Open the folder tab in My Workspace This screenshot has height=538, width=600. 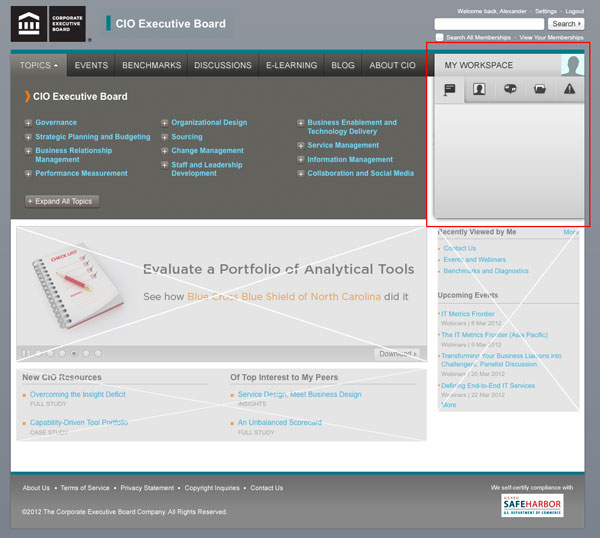point(540,89)
